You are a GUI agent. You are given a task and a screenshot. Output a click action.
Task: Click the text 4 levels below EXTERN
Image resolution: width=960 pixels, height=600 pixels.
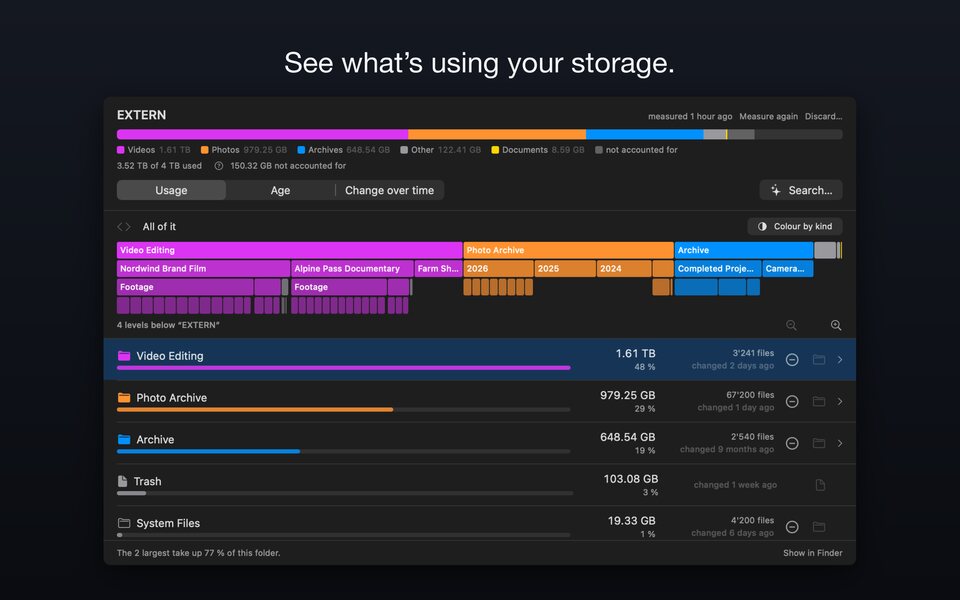pos(168,325)
